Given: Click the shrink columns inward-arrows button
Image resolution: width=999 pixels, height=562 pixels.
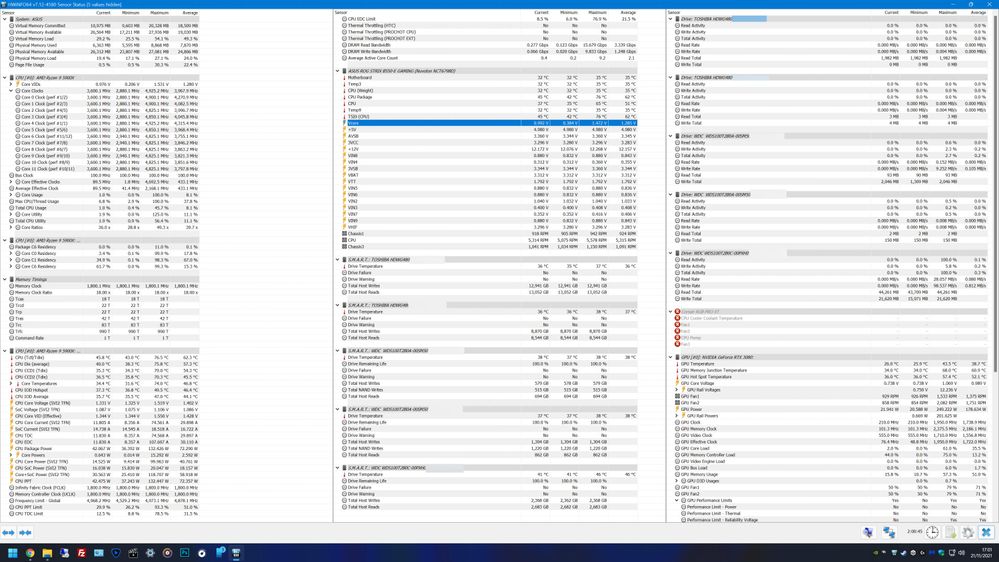Looking at the screenshot, I should coord(25,532).
